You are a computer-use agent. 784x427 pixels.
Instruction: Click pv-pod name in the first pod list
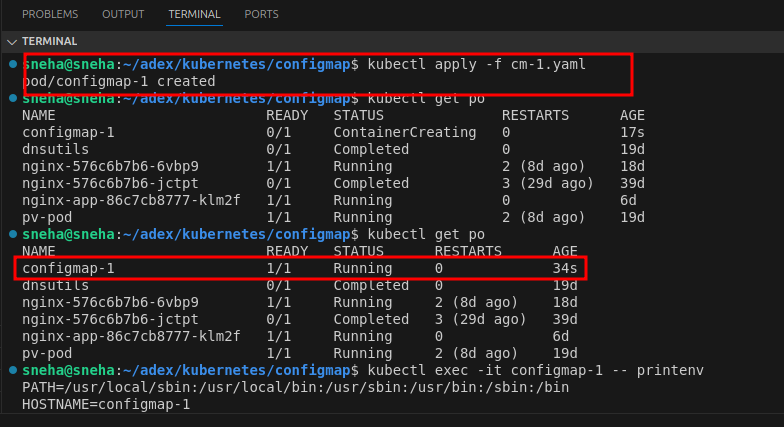[48, 217]
